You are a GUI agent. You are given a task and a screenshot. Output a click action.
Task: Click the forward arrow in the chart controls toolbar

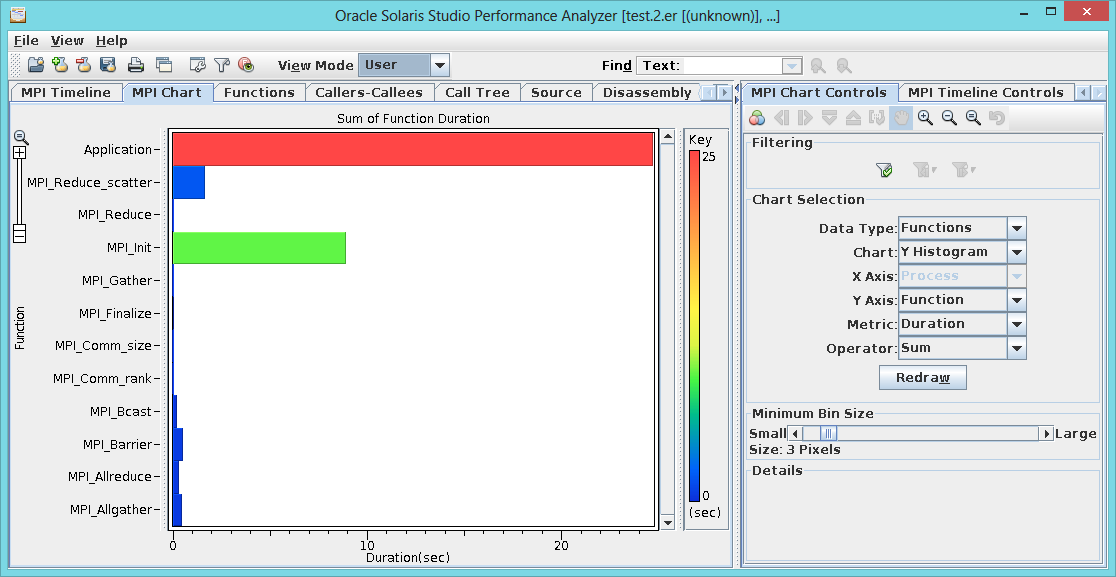pos(805,118)
